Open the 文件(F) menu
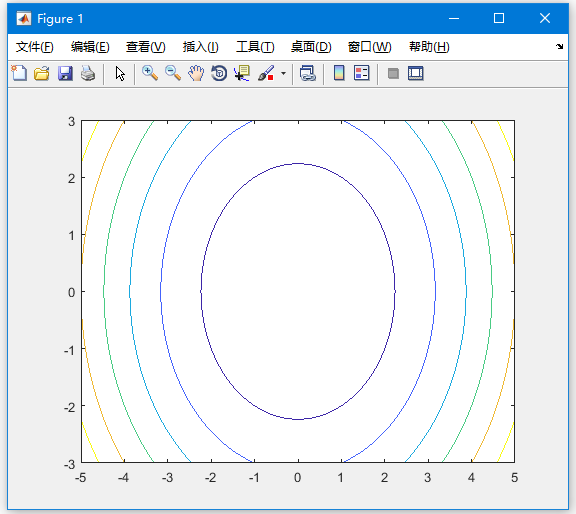Viewport: 576px width, 514px height. point(35,47)
